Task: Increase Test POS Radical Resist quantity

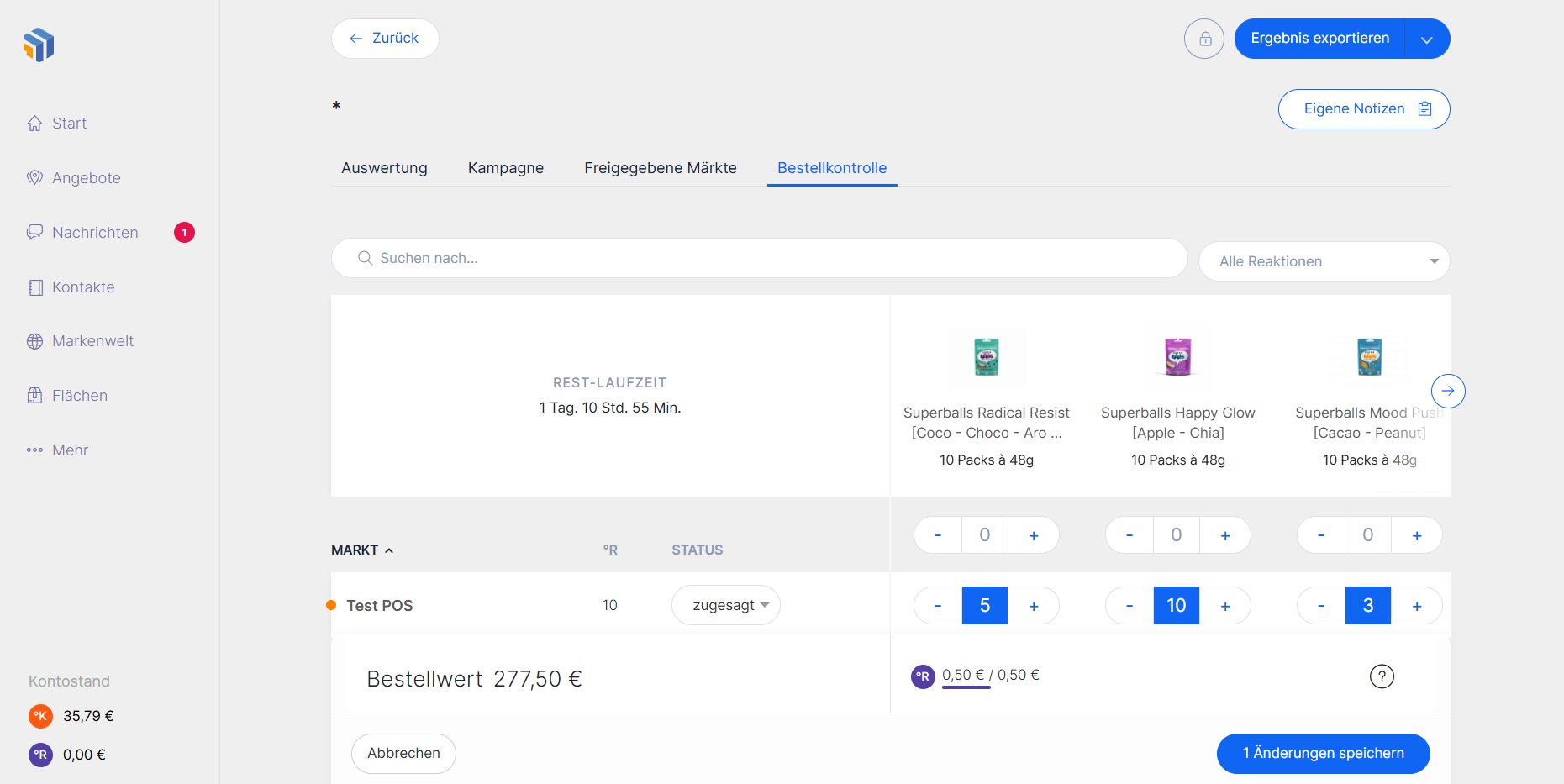Action: [x=1033, y=606]
